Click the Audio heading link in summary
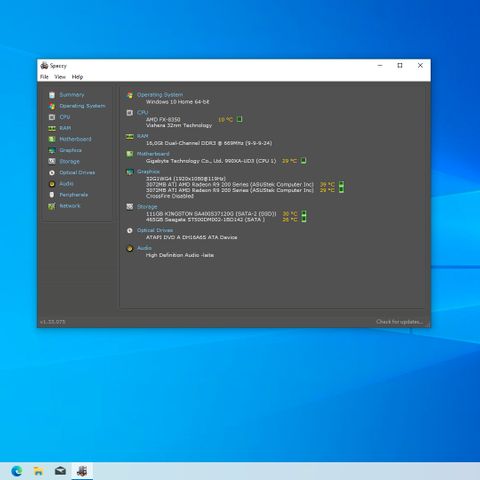Screen dimensions: 480x480 click(144, 248)
